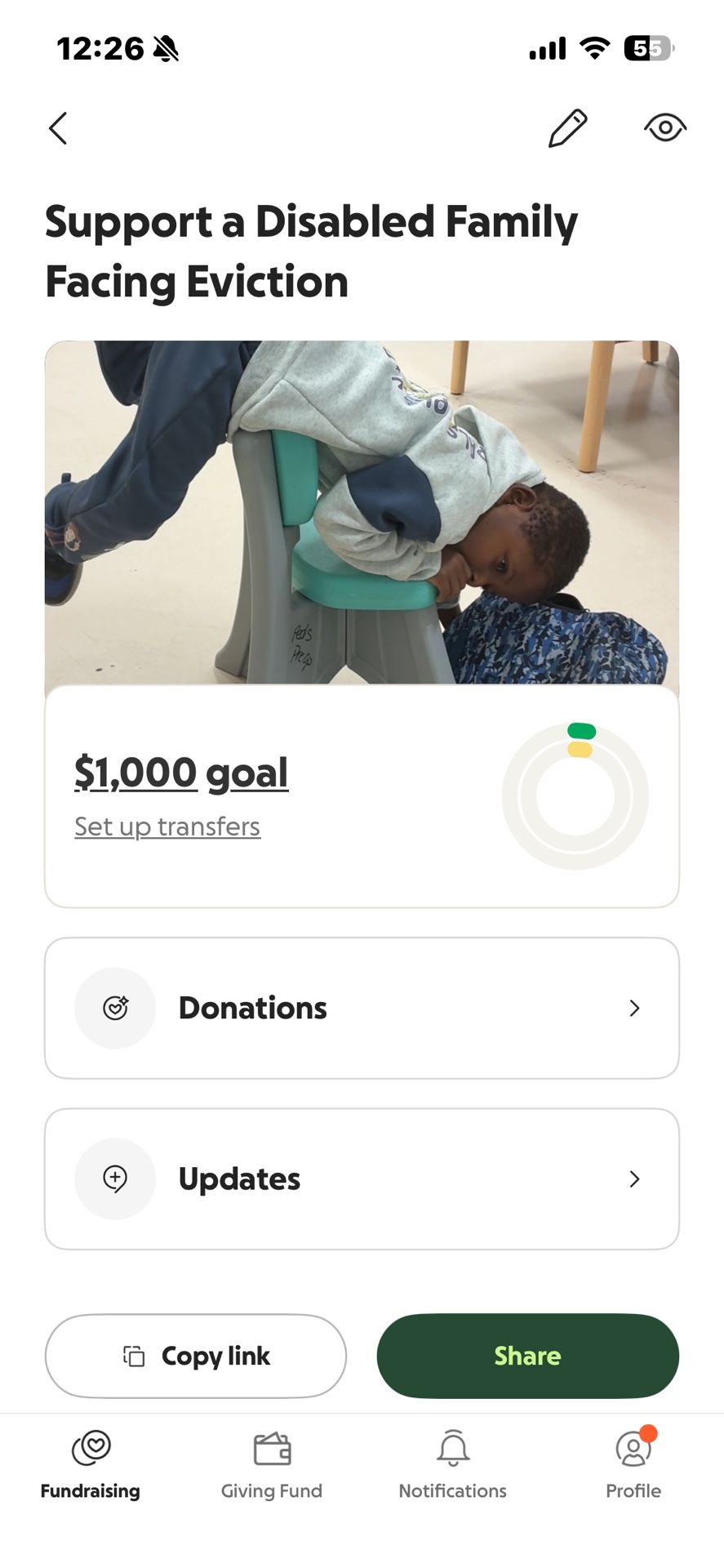Tap the $1,000 goal link

tap(181, 773)
